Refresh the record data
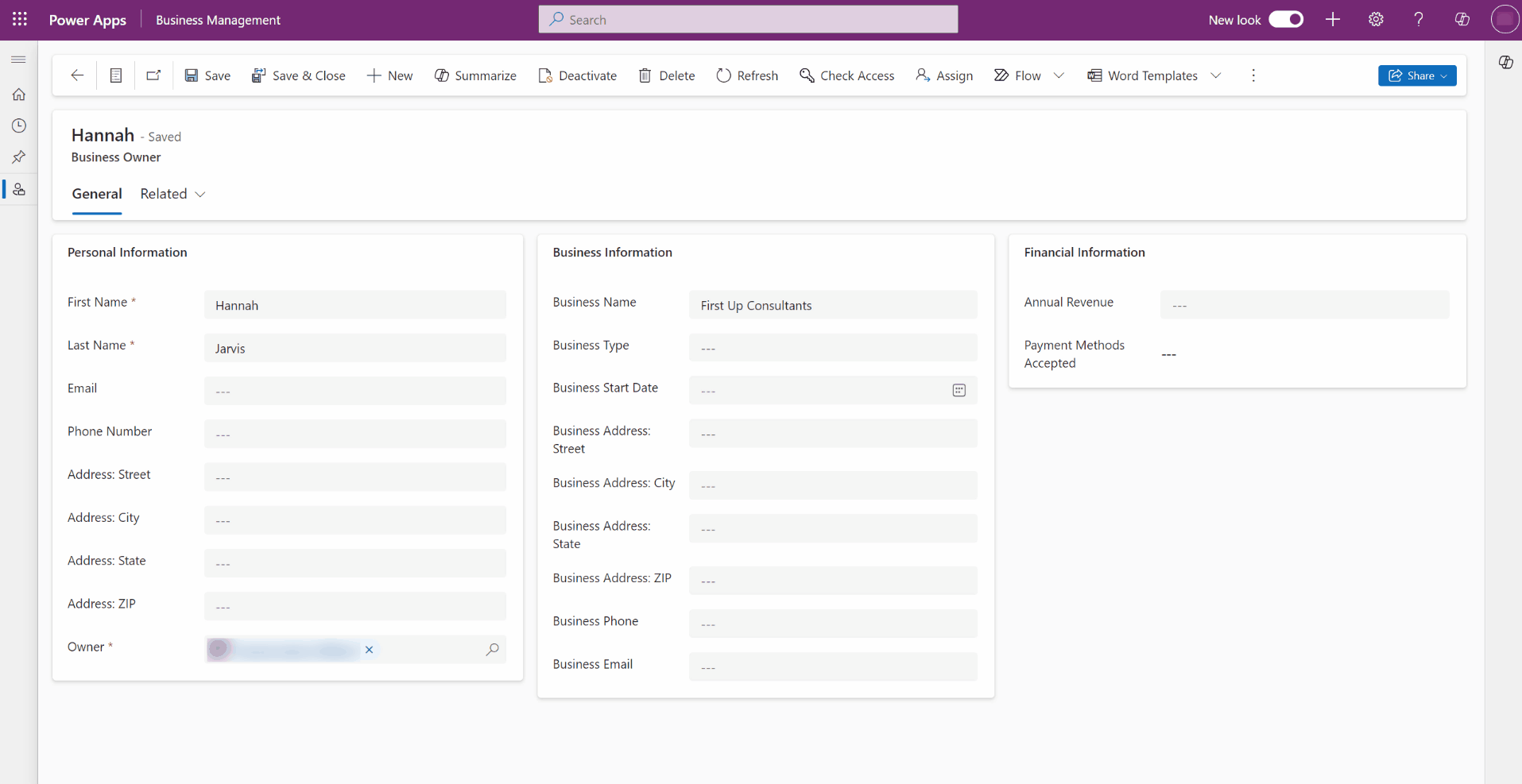 746,75
